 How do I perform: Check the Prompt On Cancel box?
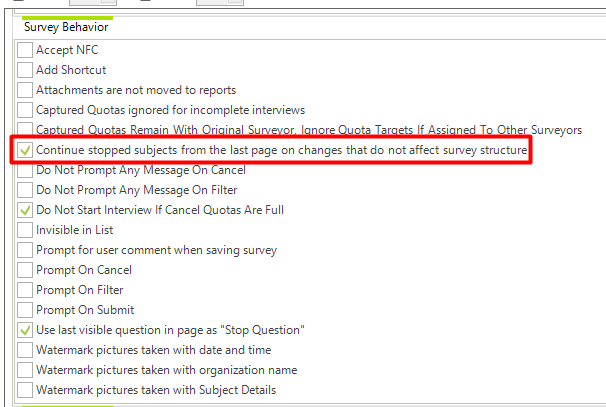[x=25, y=270]
